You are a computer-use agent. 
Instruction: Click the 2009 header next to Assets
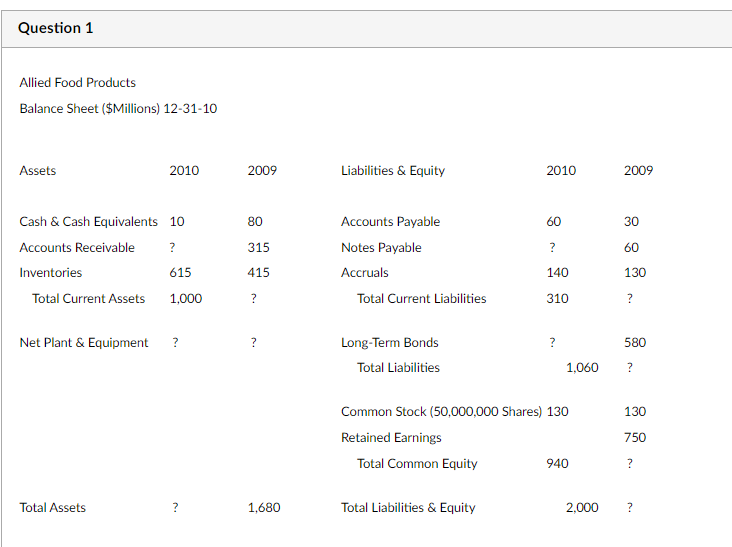pyautogui.click(x=262, y=170)
